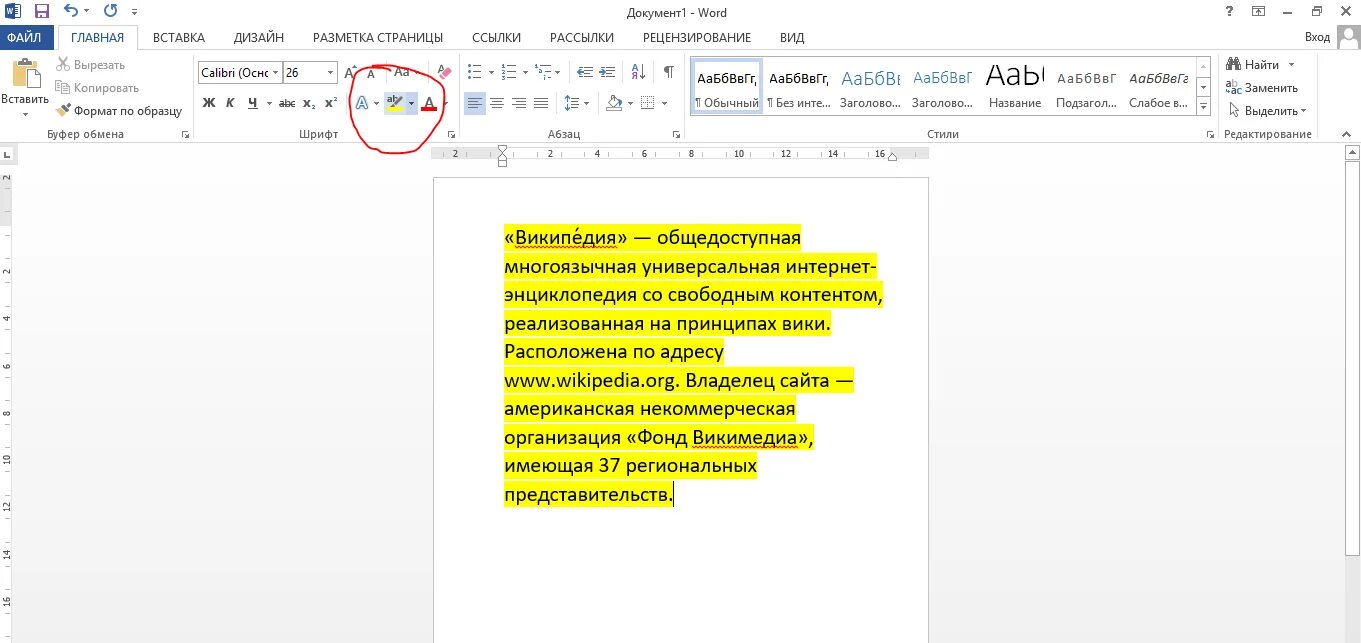The height and width of the screenshot is (643, 1361).
Task: Justify the text alignment
Action: [x=541, y=103]
